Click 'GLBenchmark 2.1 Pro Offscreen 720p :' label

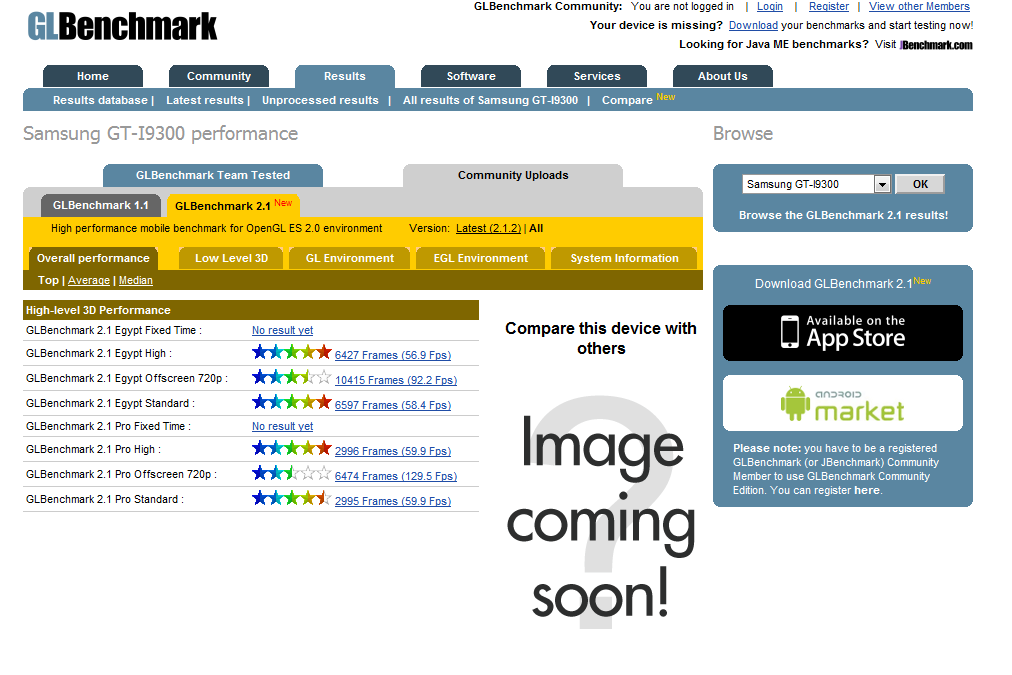pyautogui.click(x=121, y=474)
